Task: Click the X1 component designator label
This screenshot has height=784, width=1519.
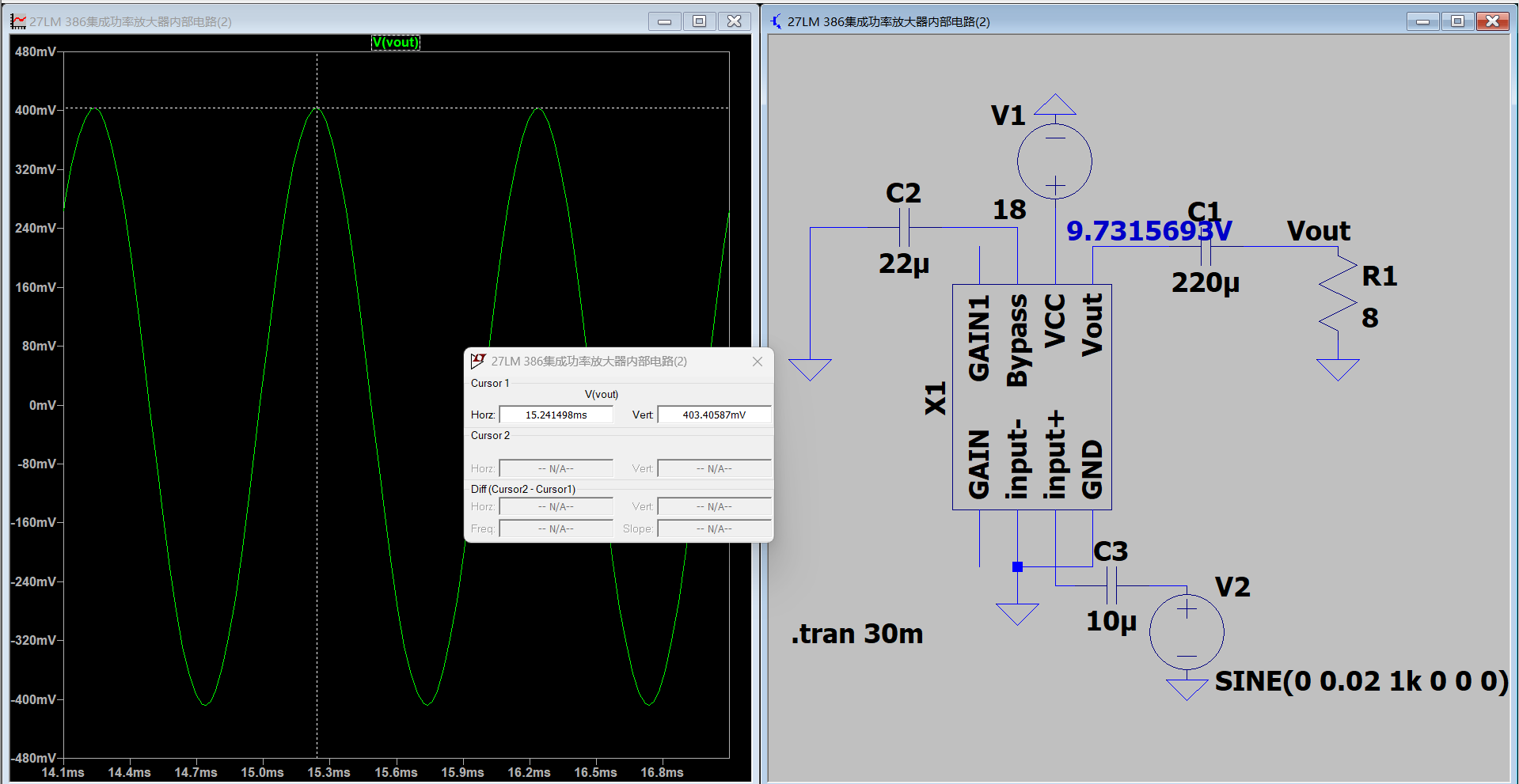Action: pos(936,399)
